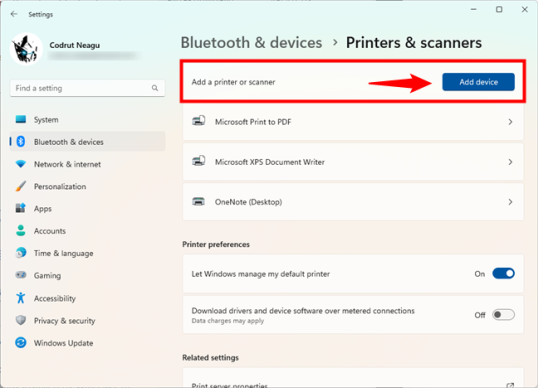Maximize the Settings window
This screenshot has height=388, width=538.
click(x=499, y=10)
